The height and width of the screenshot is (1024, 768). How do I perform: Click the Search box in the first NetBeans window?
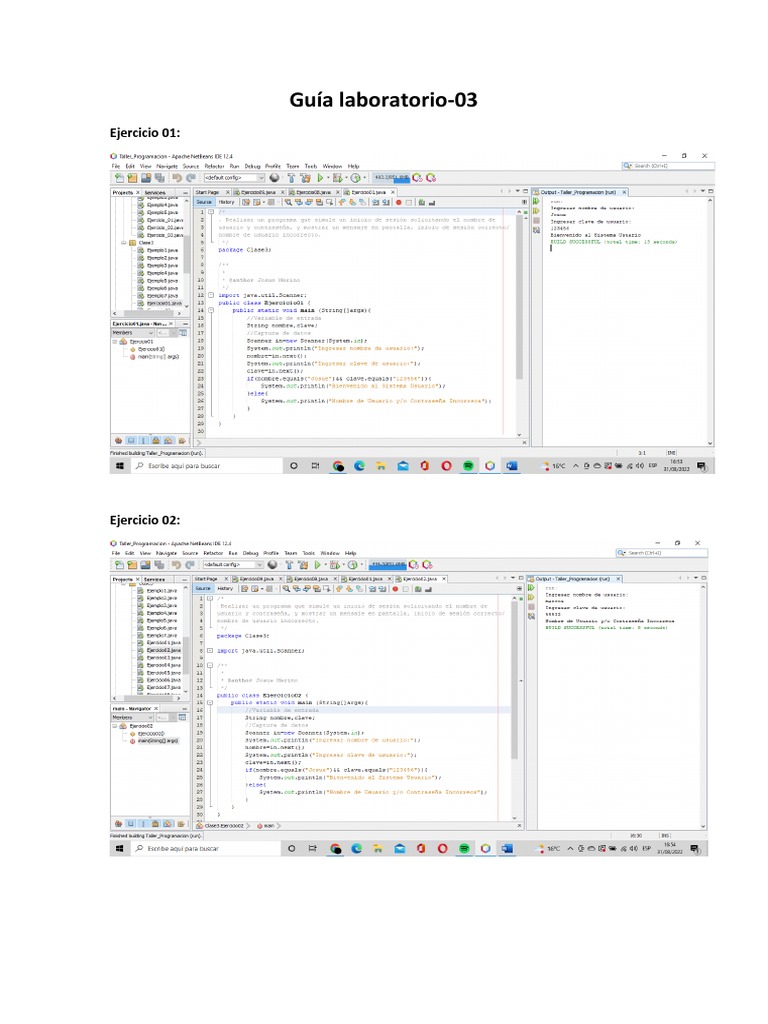point(665,166)
